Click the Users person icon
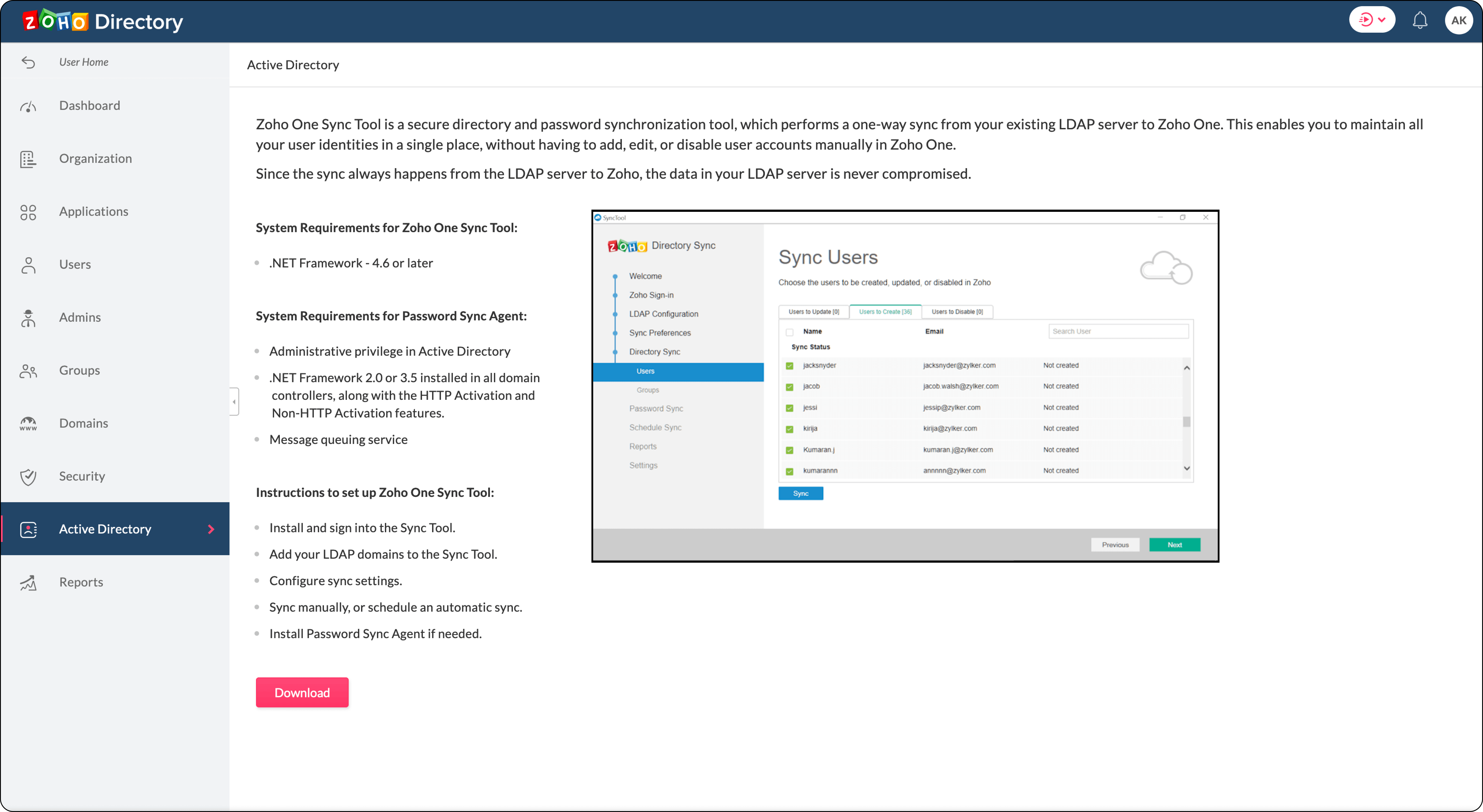 (28, 265)
